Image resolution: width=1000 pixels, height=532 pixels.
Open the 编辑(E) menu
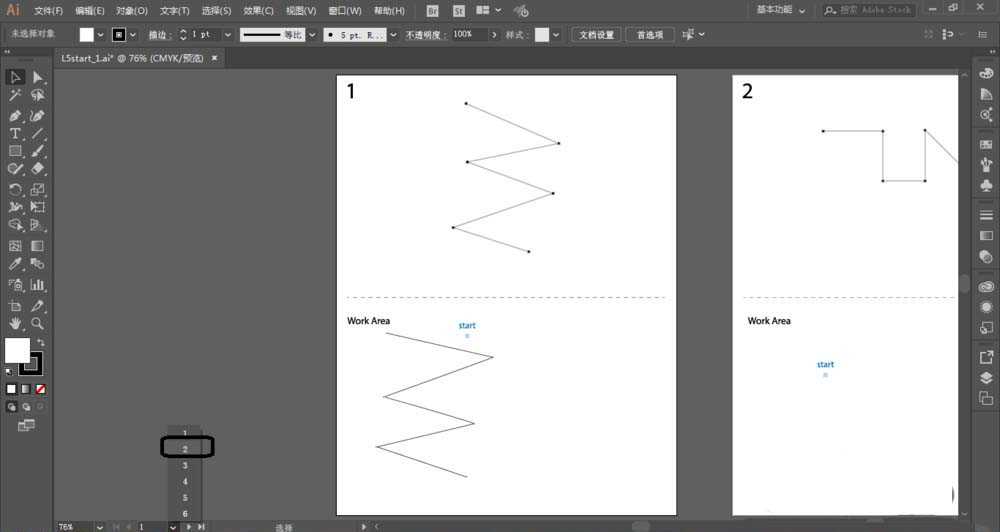coord(90,11)
